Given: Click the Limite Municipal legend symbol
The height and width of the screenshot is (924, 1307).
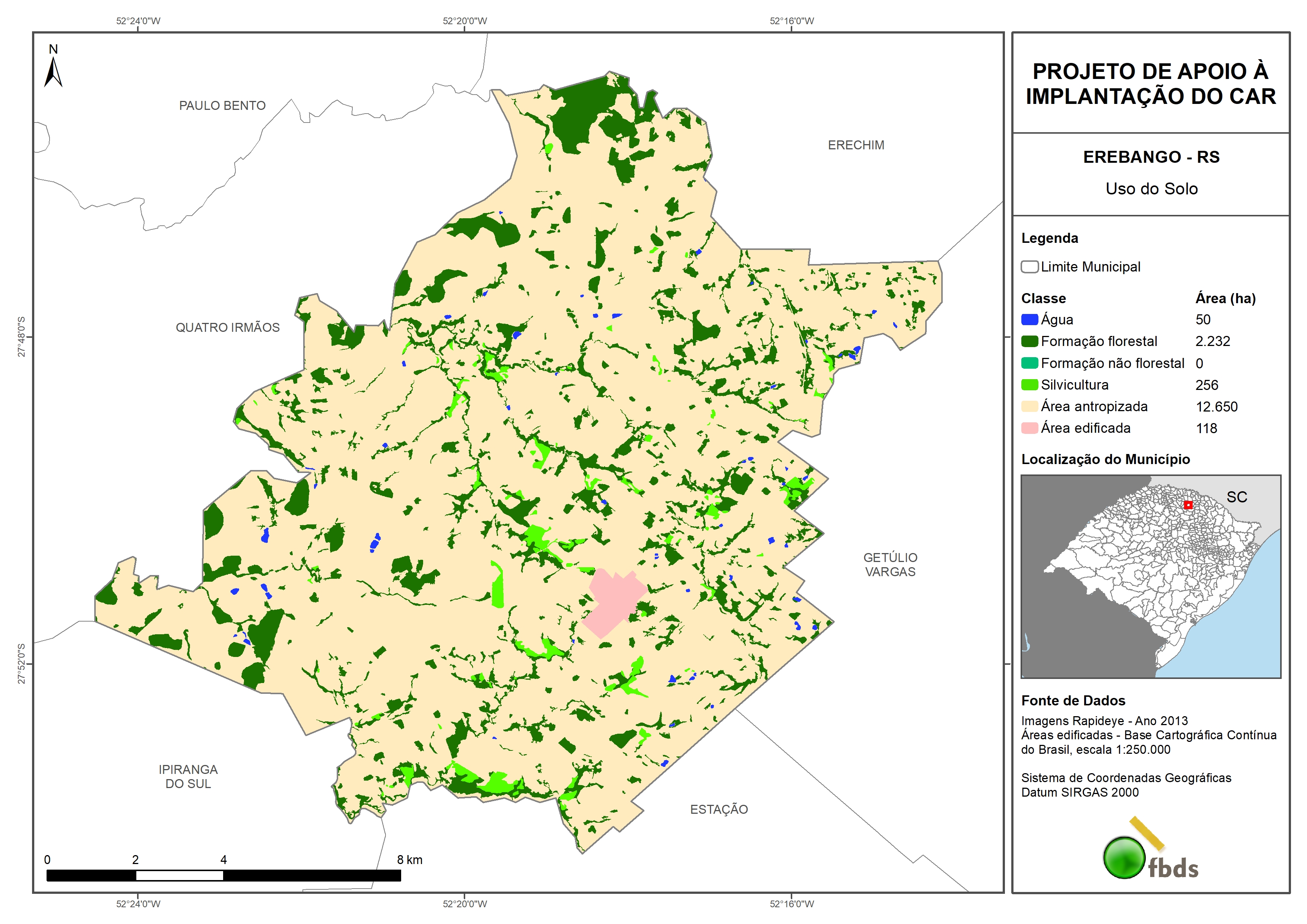Looking at the screenshot, I should click(x=1029, y=267).
